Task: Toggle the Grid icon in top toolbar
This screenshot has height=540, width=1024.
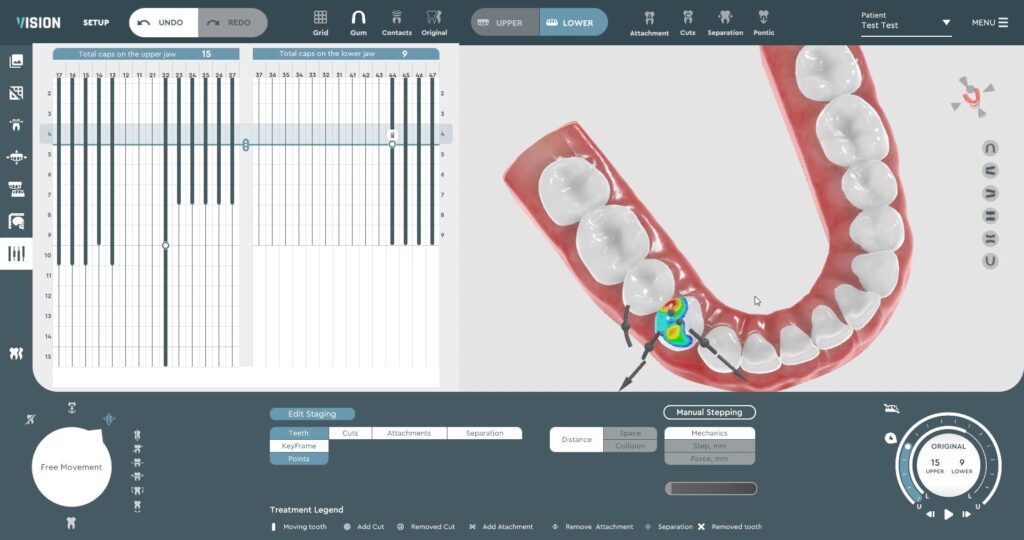Action: pos(320,22)
